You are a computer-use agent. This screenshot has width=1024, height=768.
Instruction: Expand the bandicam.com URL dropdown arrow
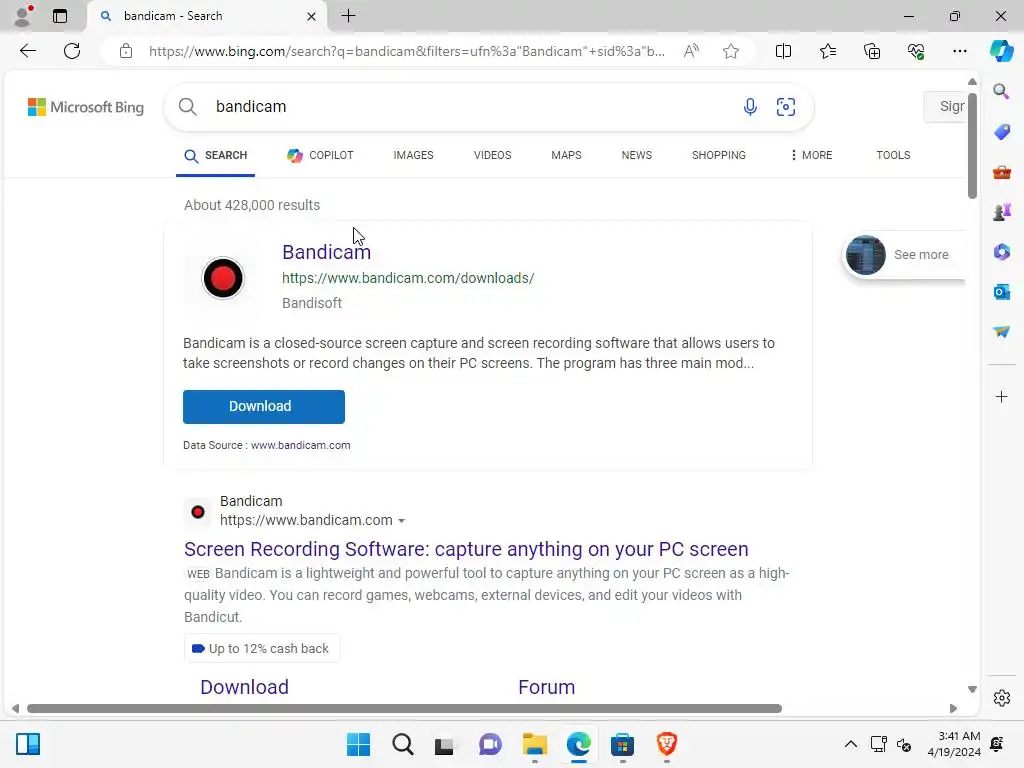pos(402,521)
